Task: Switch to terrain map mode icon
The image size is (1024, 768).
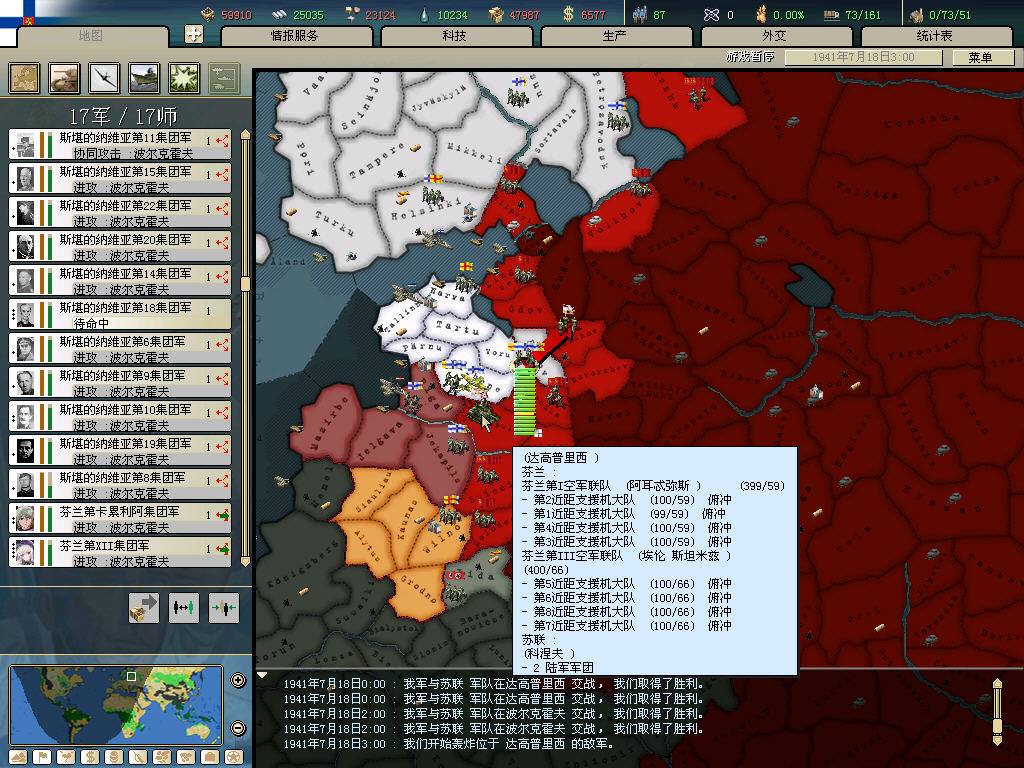Action: 18,757
